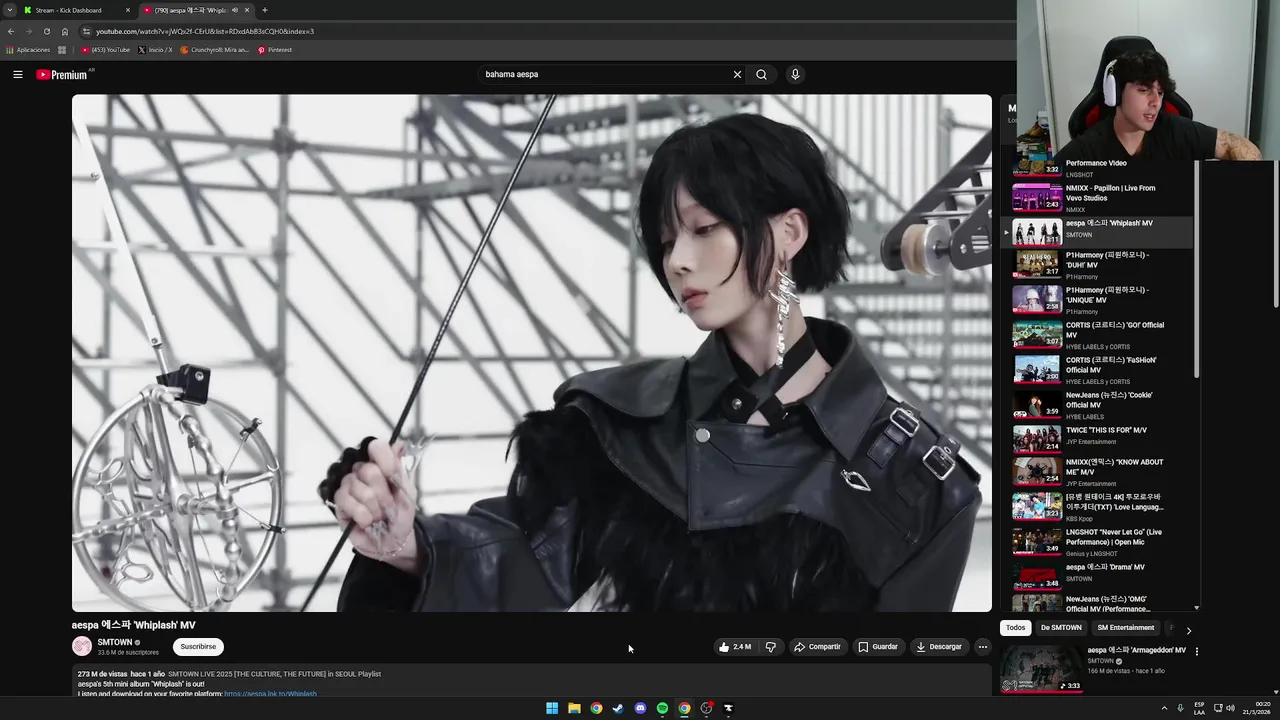The image size is (1280, 720).
Task: Select the SM Entertainment filter chip
Action: click(x=1125, y=628)
